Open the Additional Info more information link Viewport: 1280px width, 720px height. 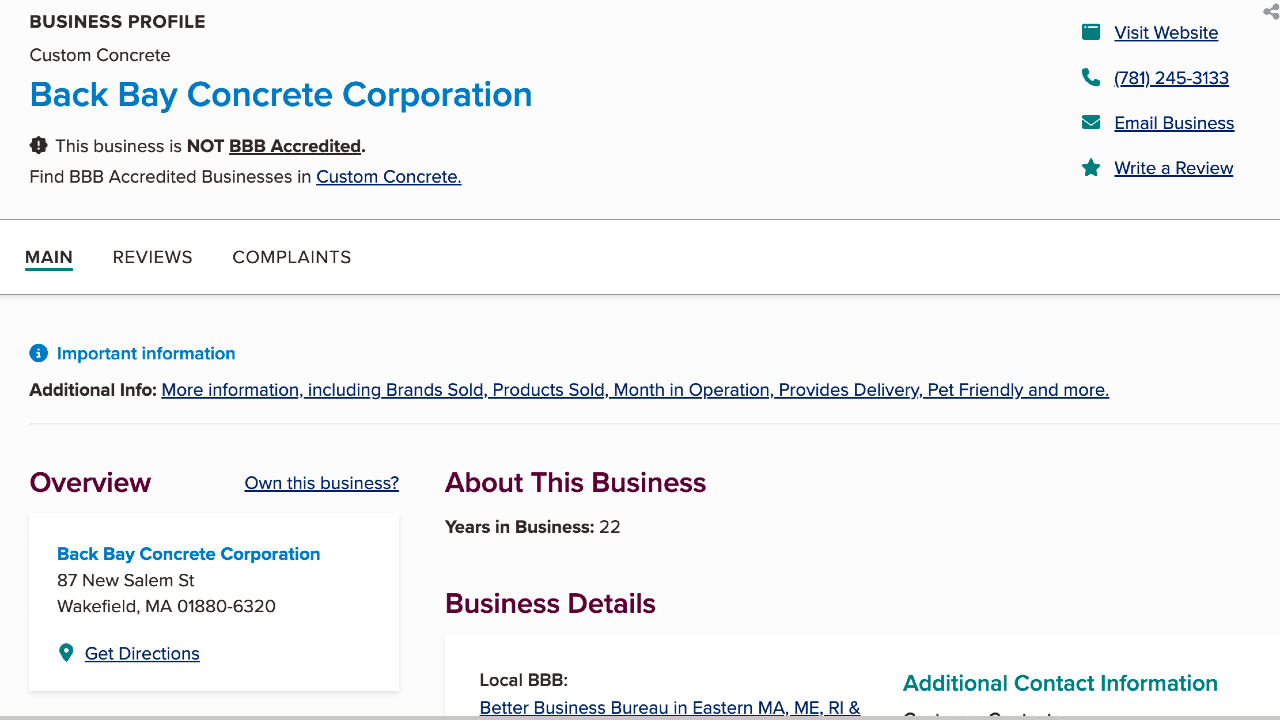tap(635, 389)
